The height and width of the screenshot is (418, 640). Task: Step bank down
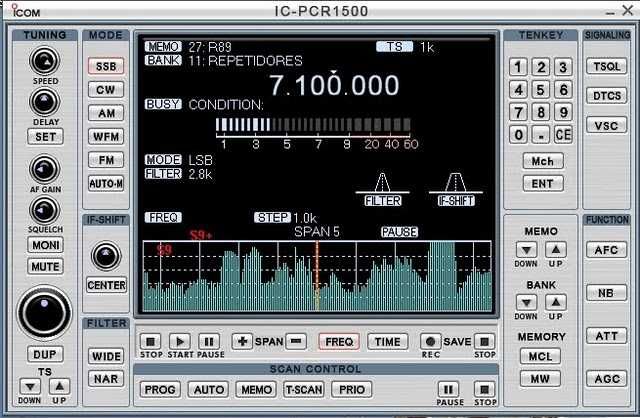(x=527, y=302)
